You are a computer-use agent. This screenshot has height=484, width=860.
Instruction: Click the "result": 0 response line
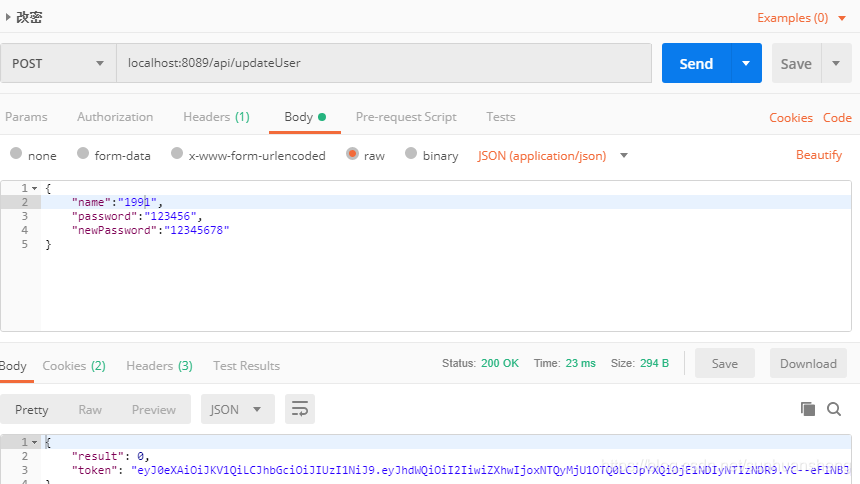pos(110,456)
